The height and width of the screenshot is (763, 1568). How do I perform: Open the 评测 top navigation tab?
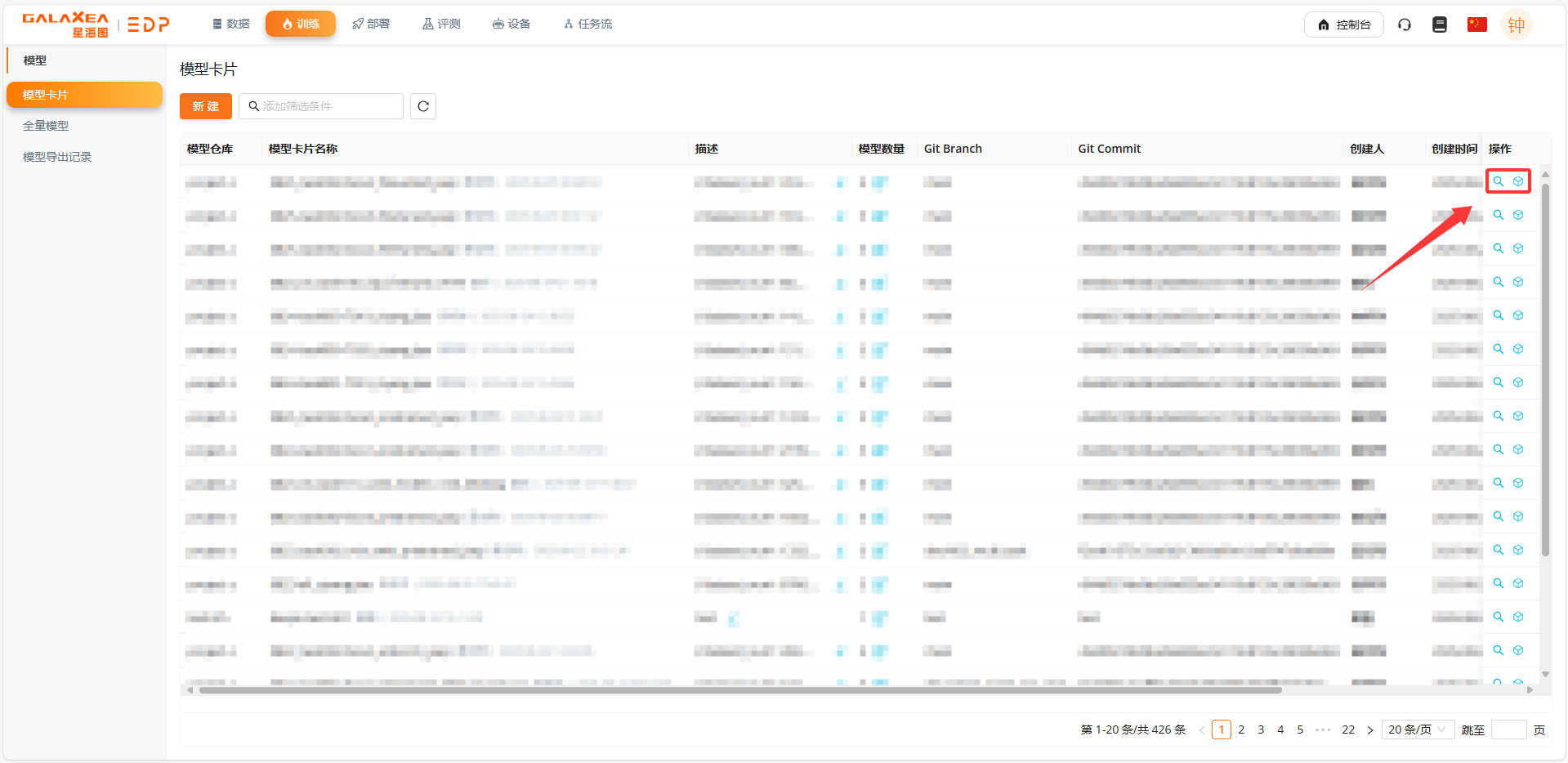point(441,24)
